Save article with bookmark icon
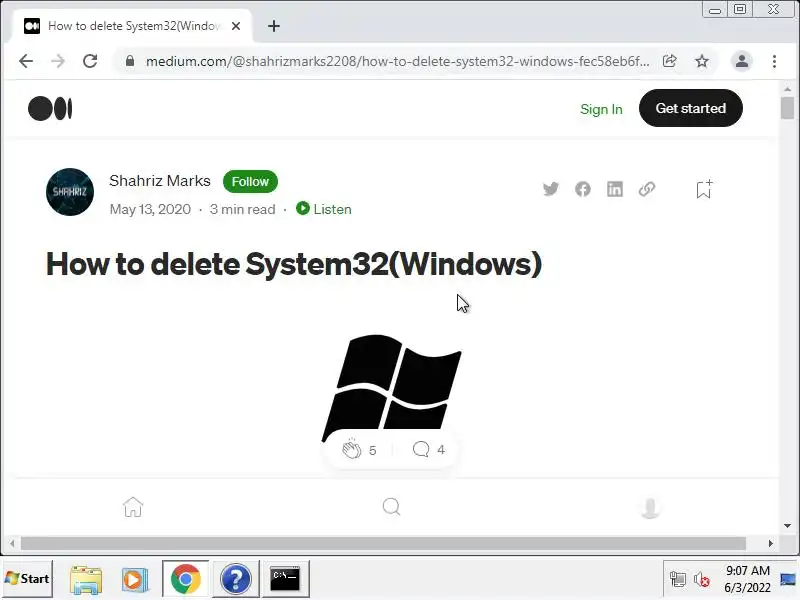Screen dimensions: 800x600 pyautogui.click(x=705, y=189)
